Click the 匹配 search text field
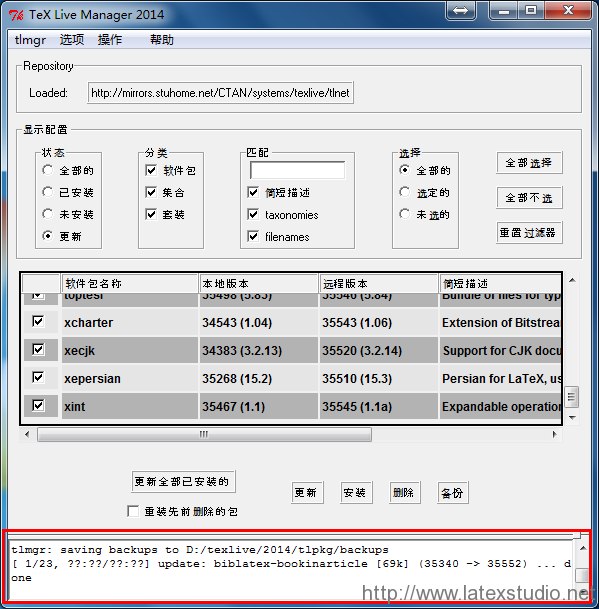Image resolution: width=599 pixels, height=609 pixels. (x=298, y=171)
